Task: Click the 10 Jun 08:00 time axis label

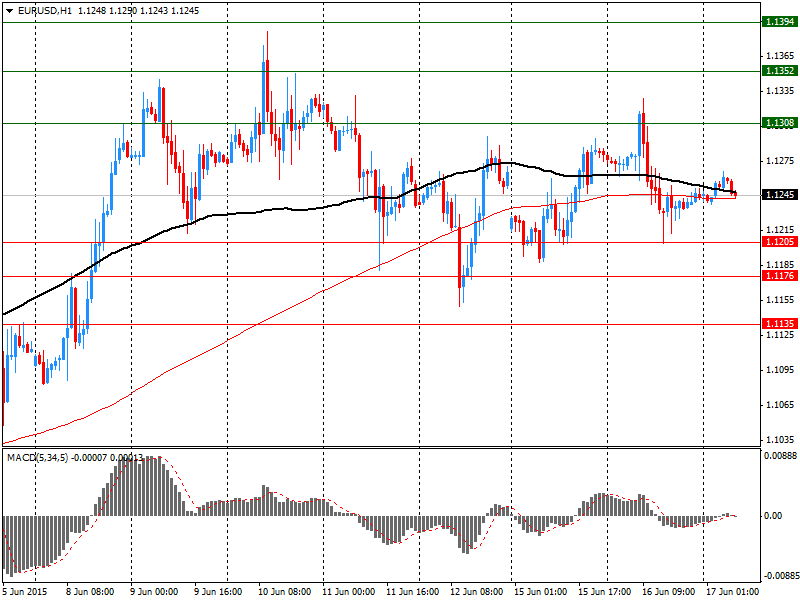Action: (284, 592)
